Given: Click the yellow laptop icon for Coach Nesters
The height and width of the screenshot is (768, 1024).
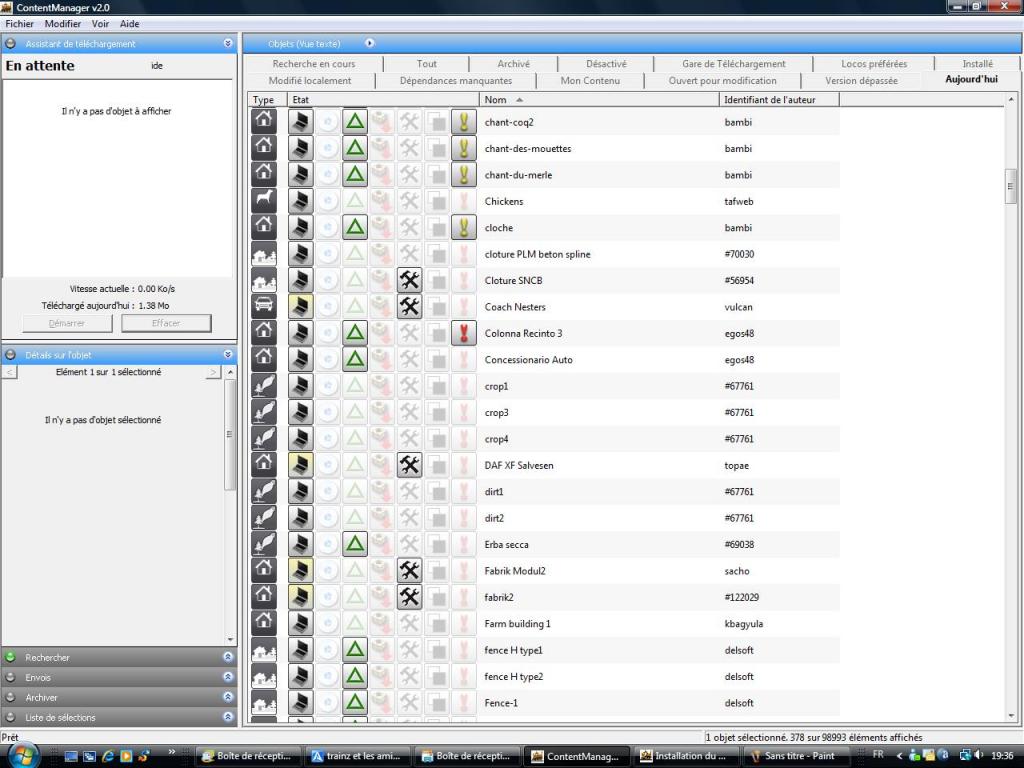Looking at the screenshot, I should click(x=300, y=307).
